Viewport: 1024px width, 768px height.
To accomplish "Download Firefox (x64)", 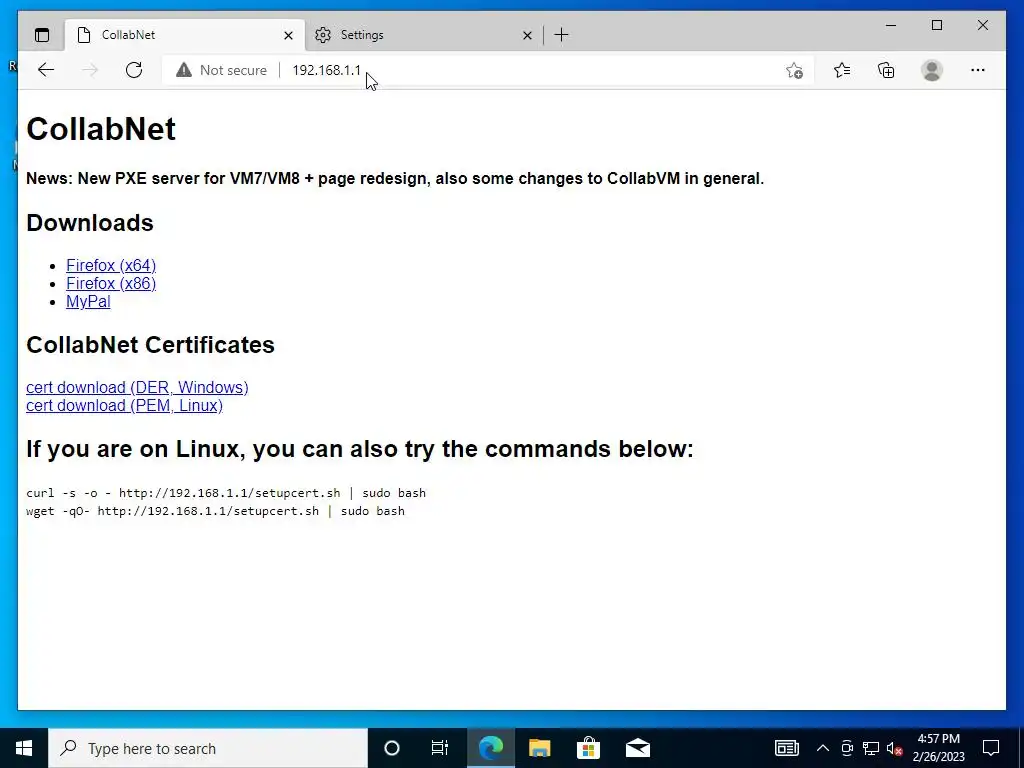I will click(111, 265).
